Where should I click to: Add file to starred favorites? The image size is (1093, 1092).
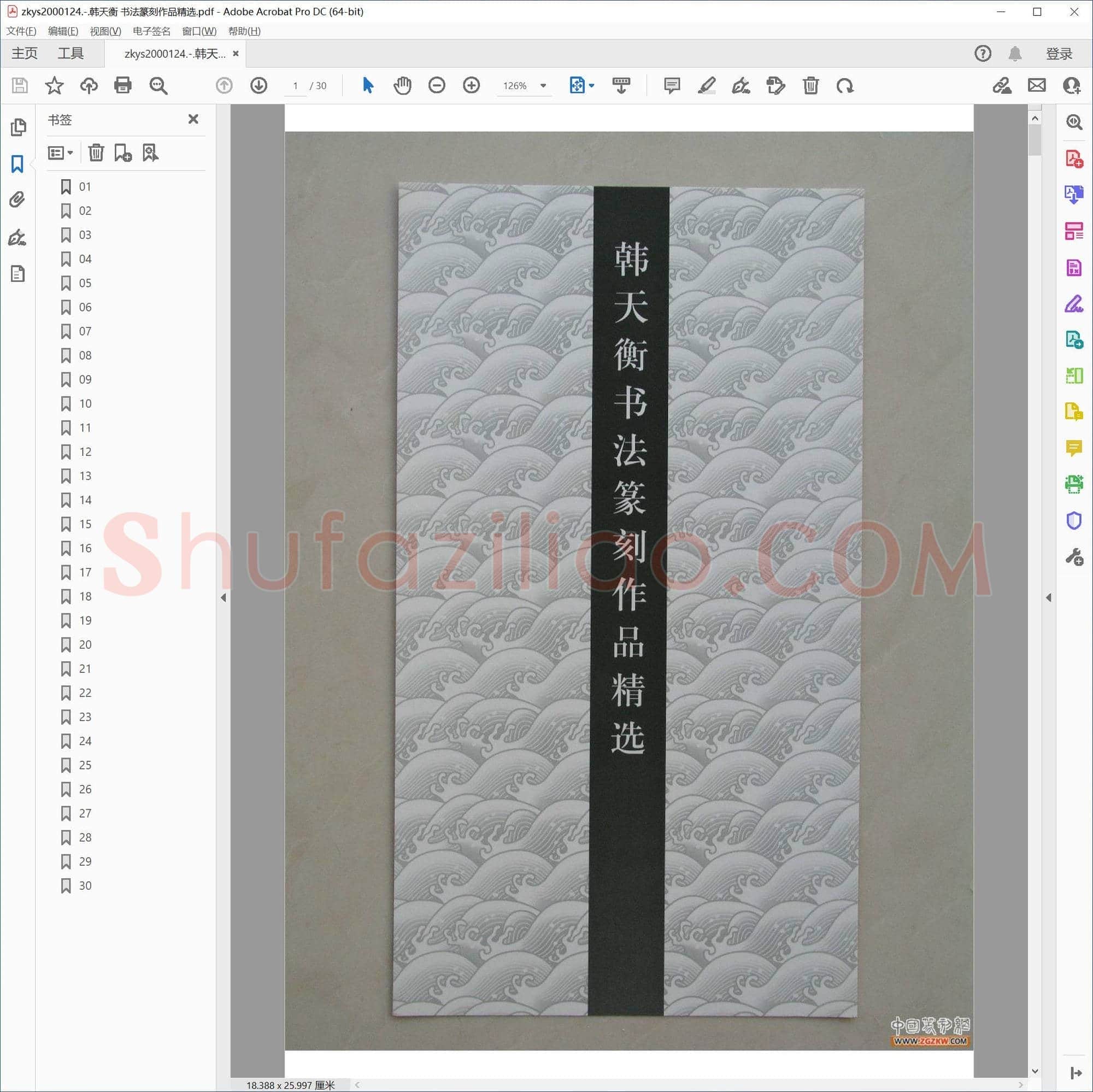tap(54, 86)
